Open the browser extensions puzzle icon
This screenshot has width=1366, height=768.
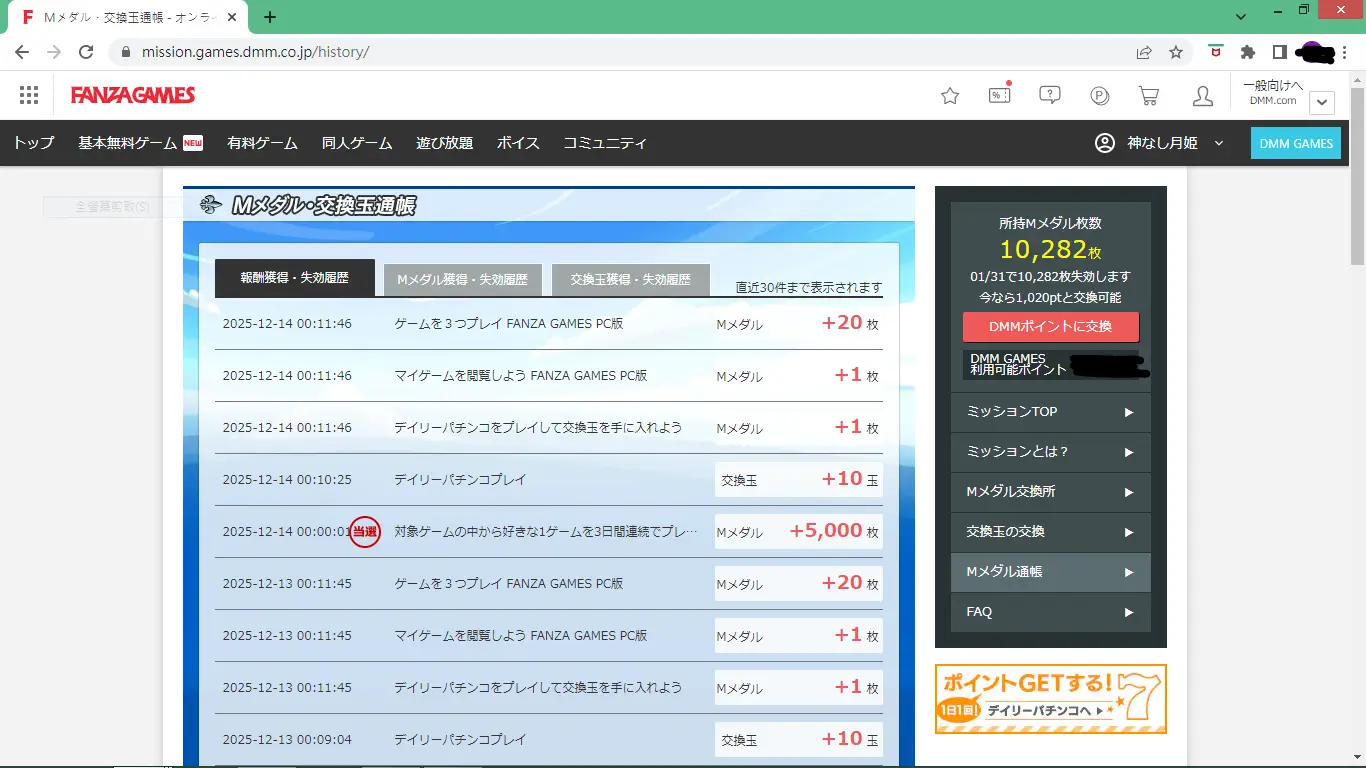1247,52
